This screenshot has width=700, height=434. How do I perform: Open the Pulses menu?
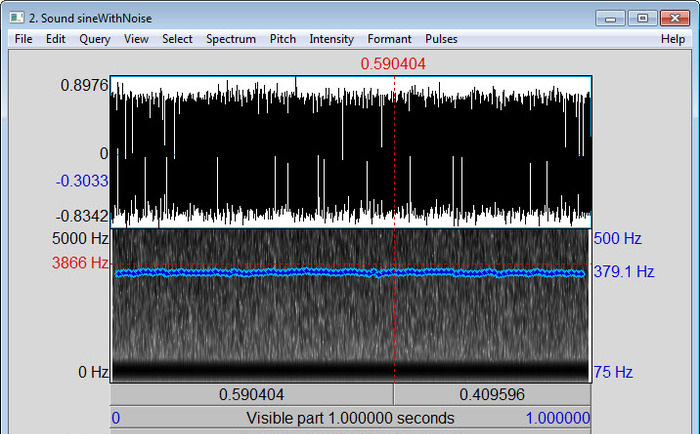click(441, 39)
